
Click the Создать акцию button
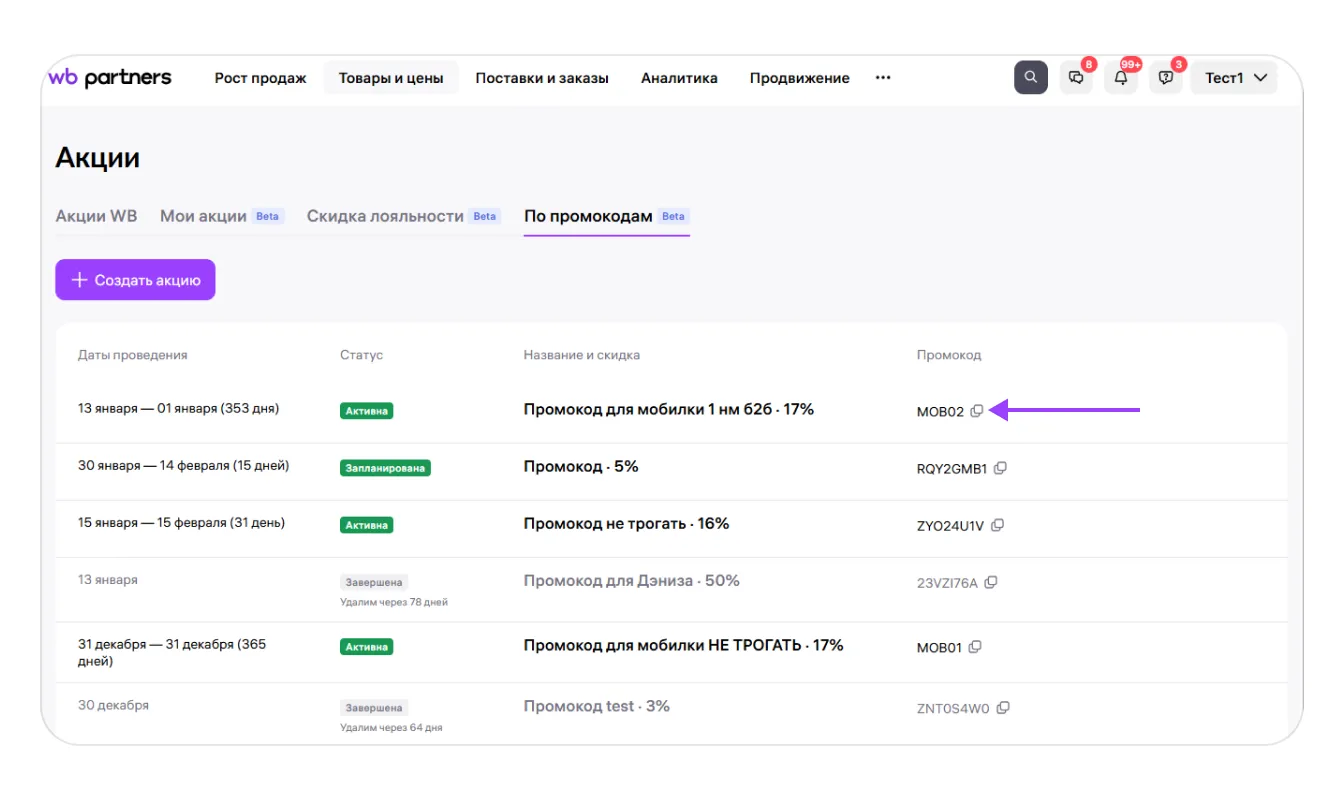(135, 280)
